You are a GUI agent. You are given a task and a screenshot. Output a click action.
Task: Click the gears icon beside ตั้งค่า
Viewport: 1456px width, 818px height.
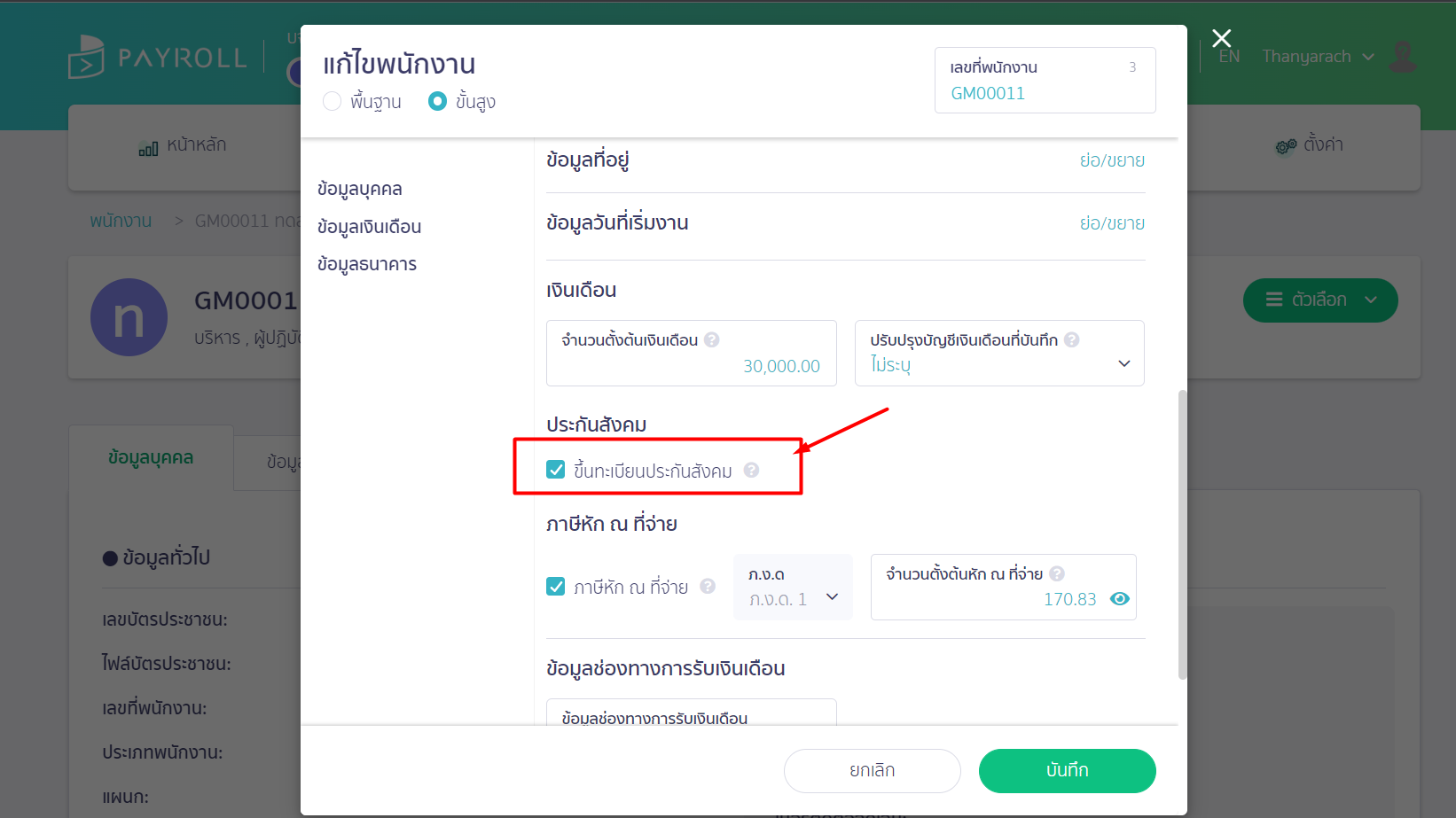coord(1286,146)
